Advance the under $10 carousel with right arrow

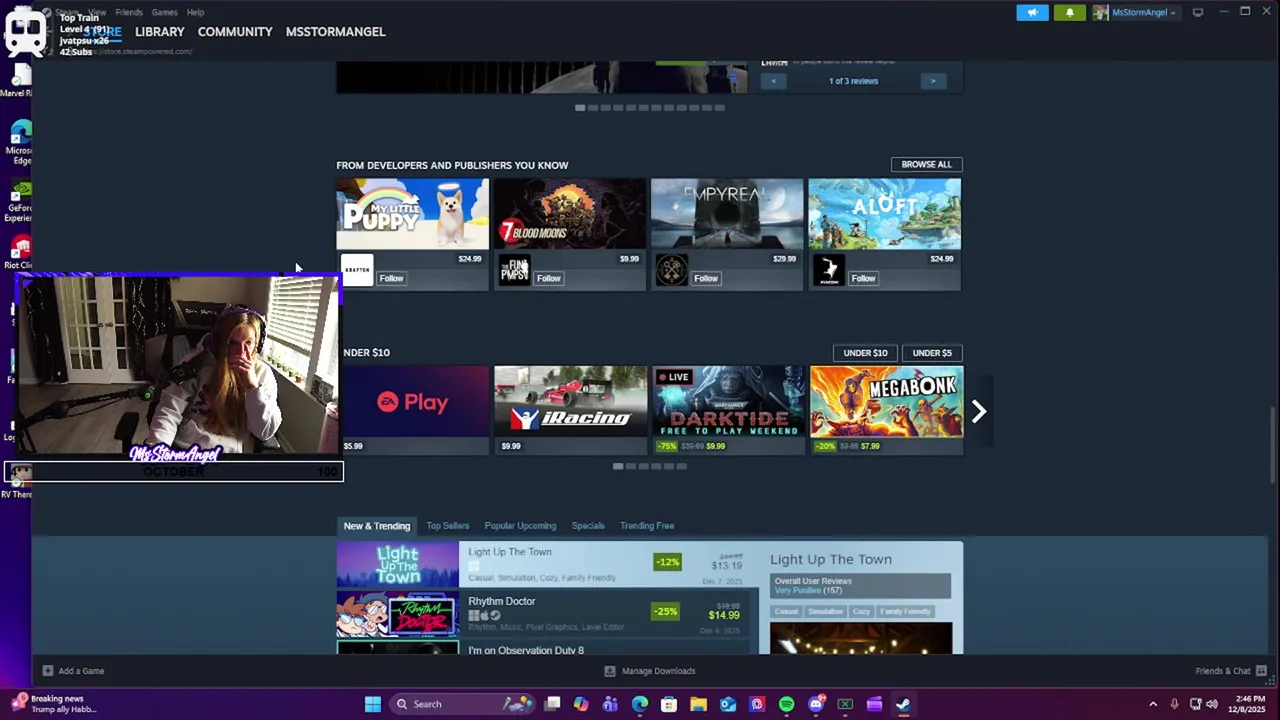coord(979,411)
